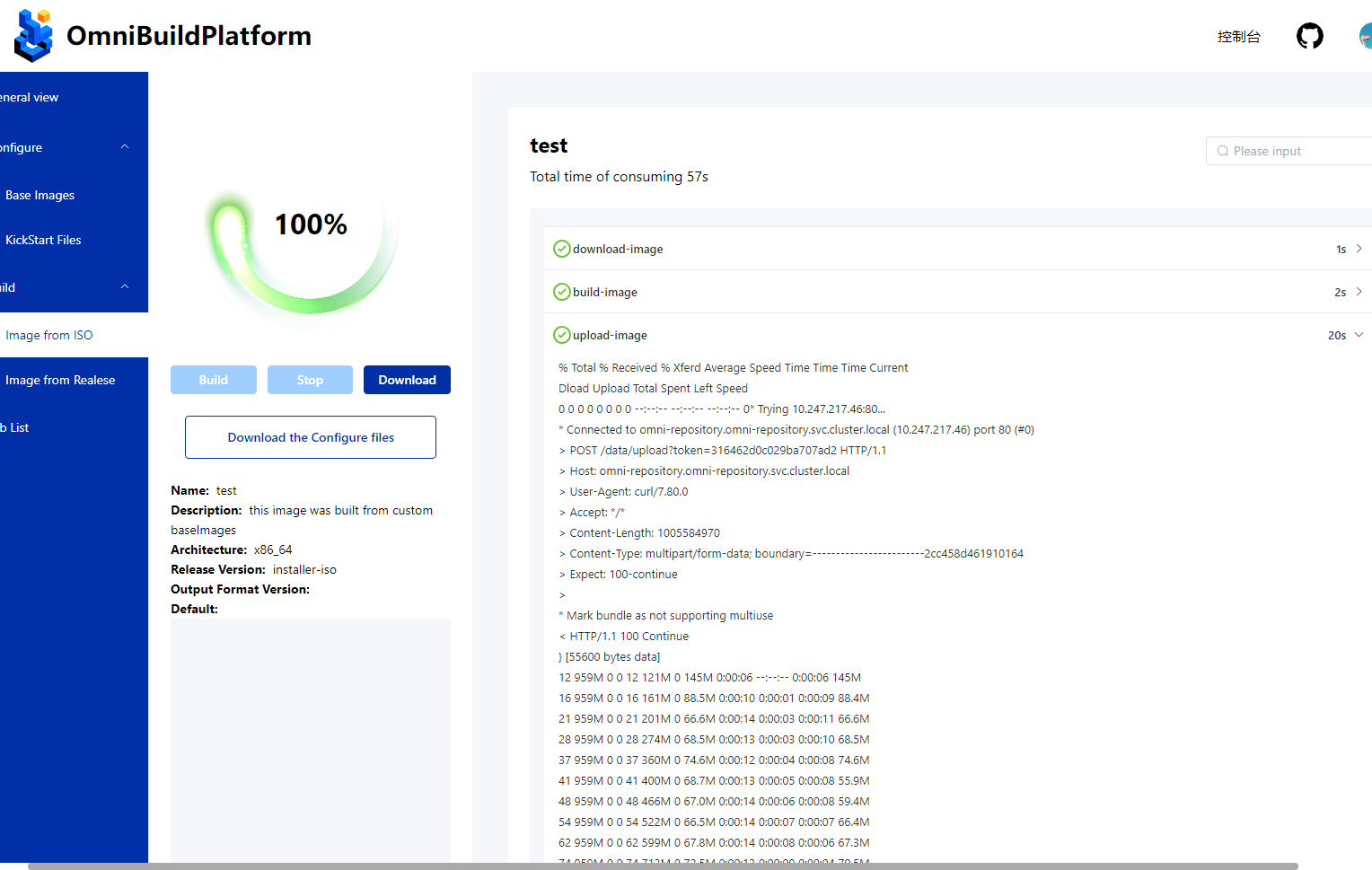Click the horizontal scrollbar at the bottom
This screenshot has height=870, width=1372.
[663, 866]
